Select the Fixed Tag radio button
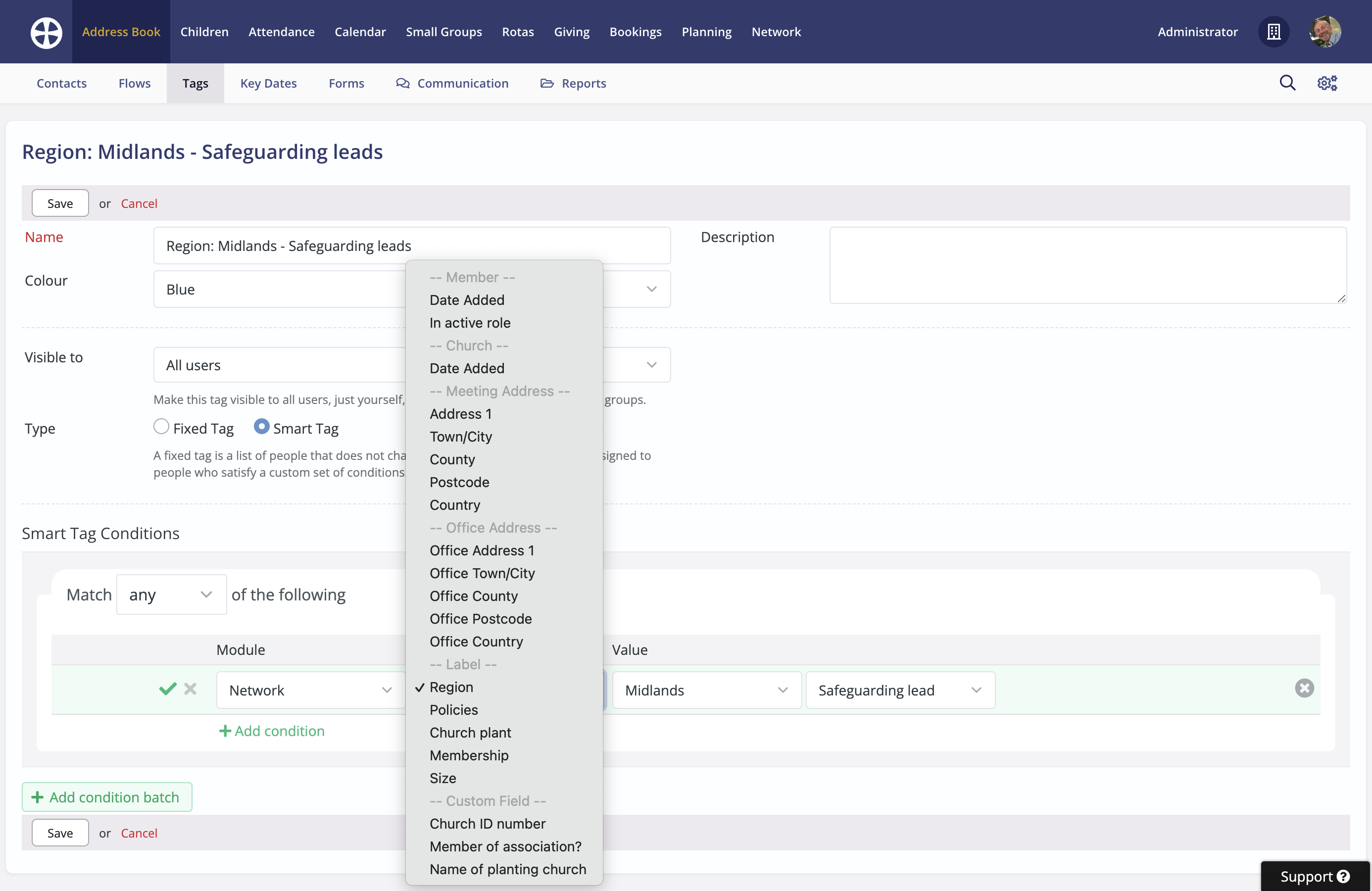The image size is (1372, 891). pyautogui.click(x=161, y=427)
